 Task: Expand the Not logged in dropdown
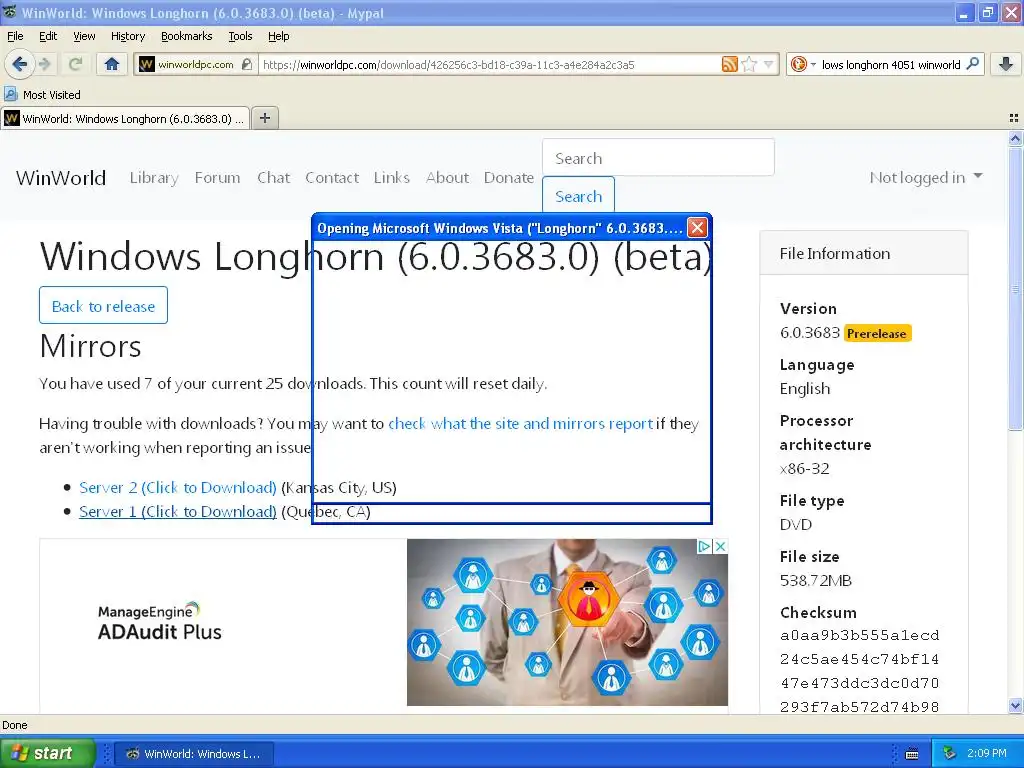(x=925, y=178)
